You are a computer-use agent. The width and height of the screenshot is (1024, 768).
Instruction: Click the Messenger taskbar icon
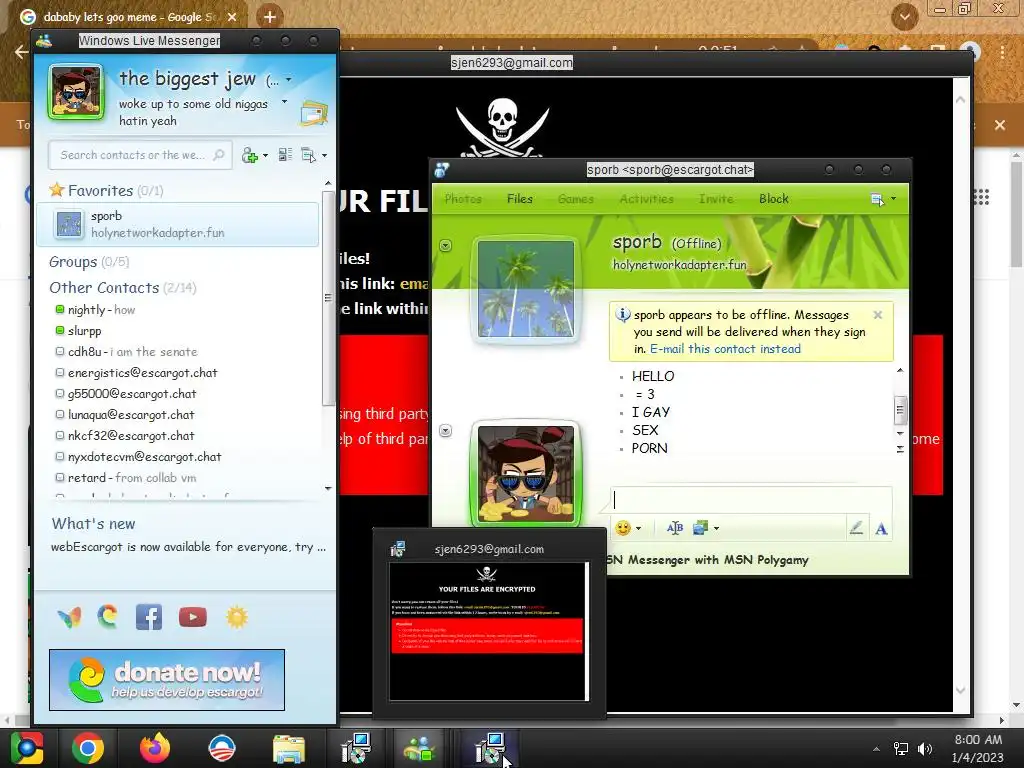point(419,748)
